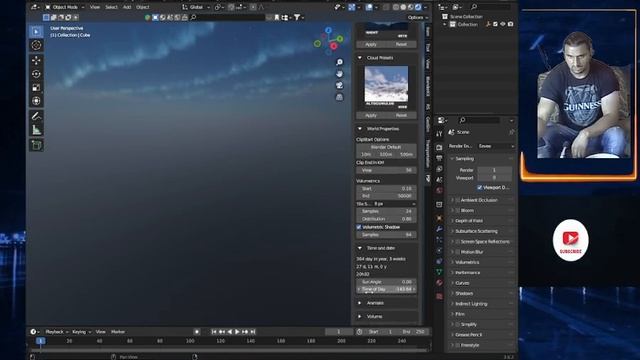Play the timeline animation
Screen dimensions: 640x360
point(237,332)
